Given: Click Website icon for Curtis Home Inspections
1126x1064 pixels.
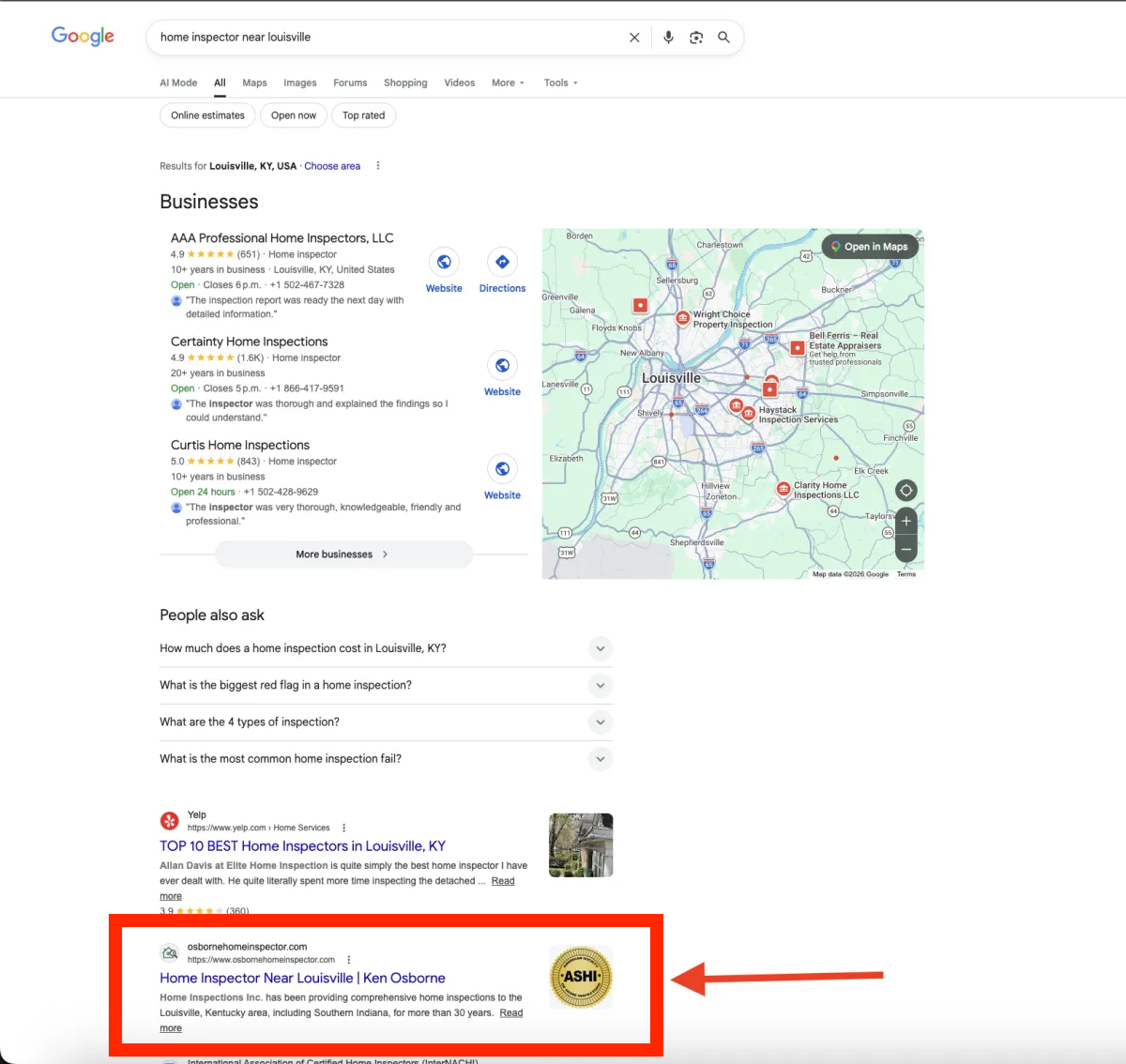Looking at the screenshot, I should (x=502, y=468).
